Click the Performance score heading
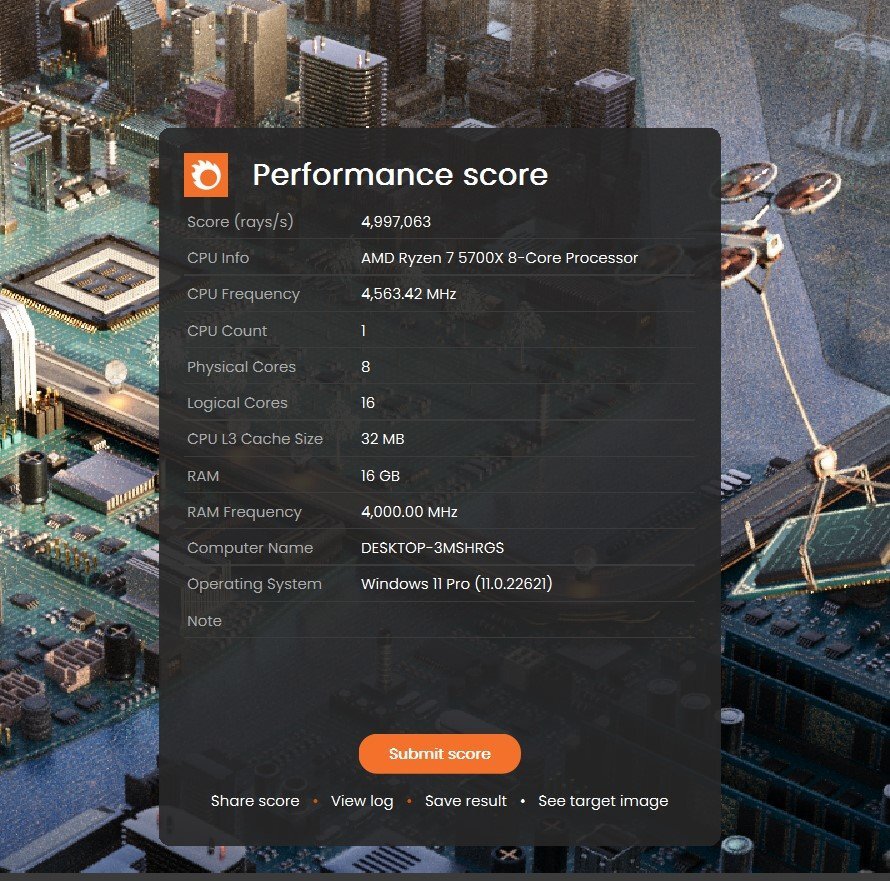Screen dimensions: 890x881 click(400, 174)
